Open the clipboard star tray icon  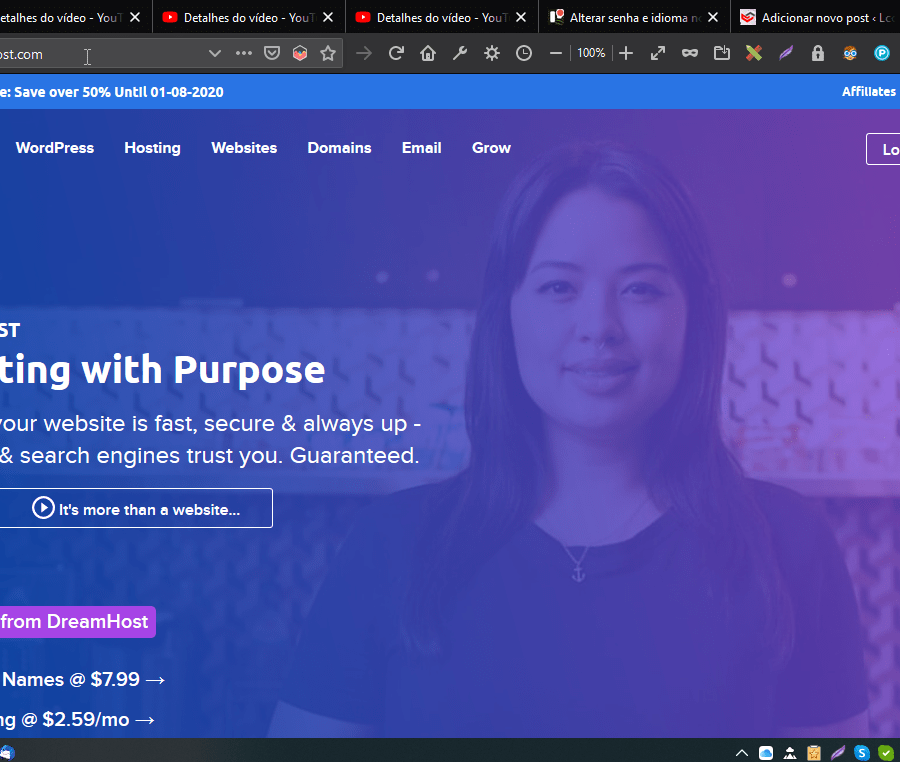click(814, 752)
